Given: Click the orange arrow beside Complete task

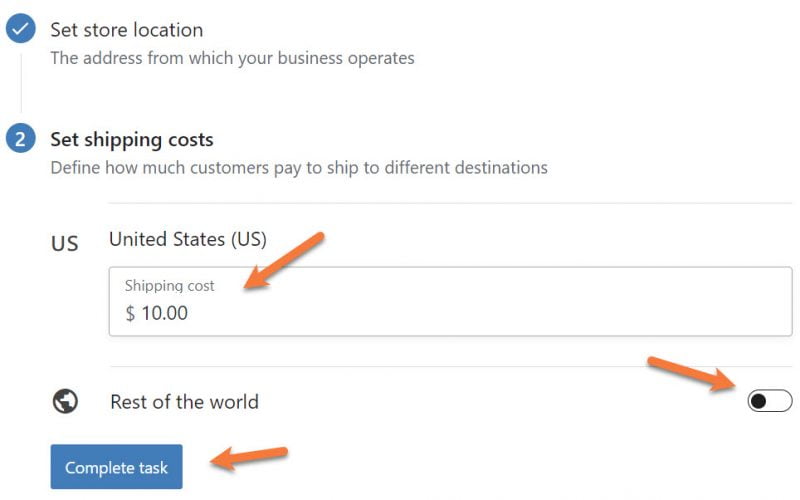Looking at the screenshot, I should point(250,458).
